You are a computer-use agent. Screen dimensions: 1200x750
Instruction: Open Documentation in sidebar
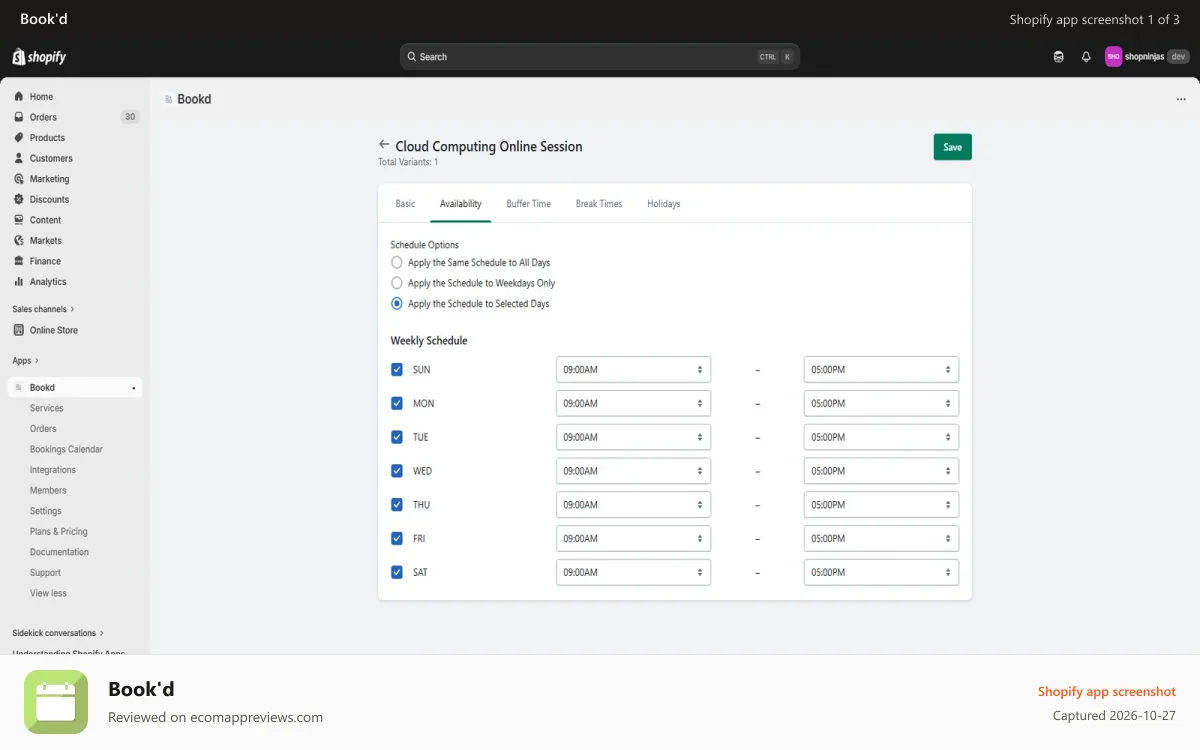[x=59, y=552]
